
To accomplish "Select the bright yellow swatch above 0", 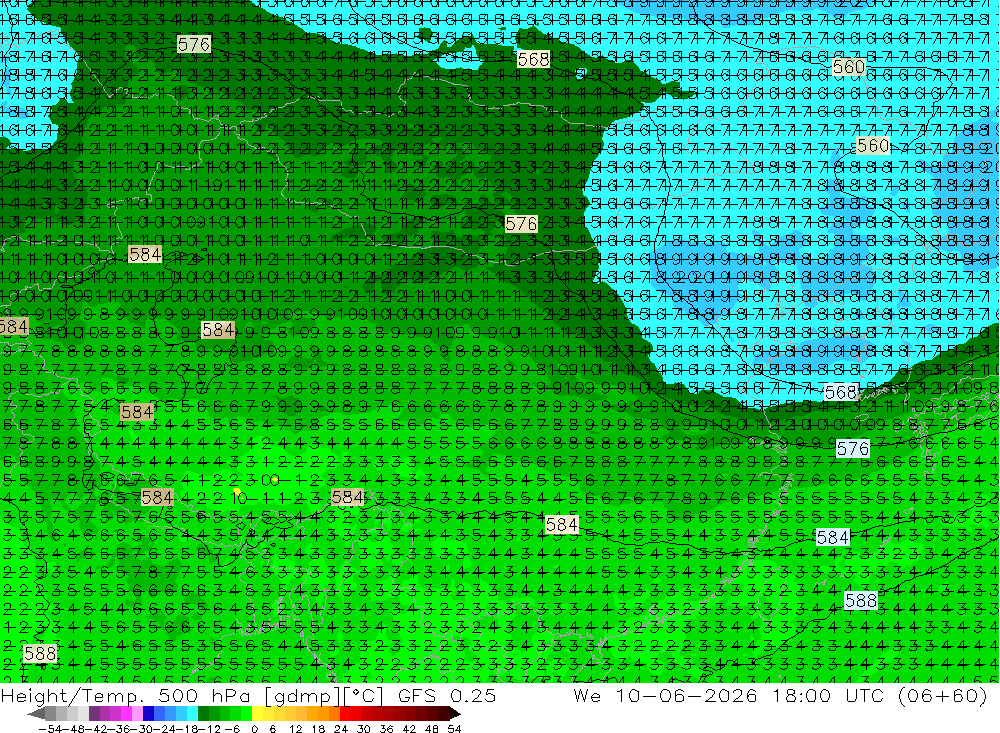I will point(257,714).
